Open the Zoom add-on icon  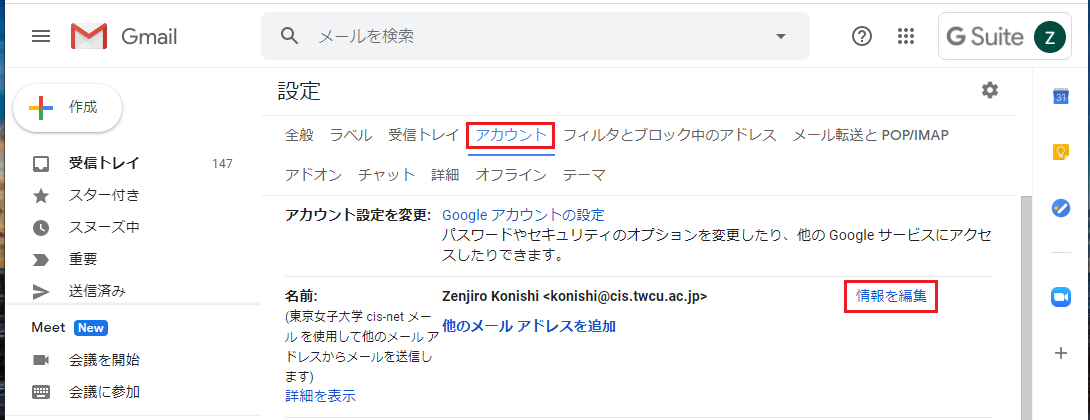tap(1061, 297)
